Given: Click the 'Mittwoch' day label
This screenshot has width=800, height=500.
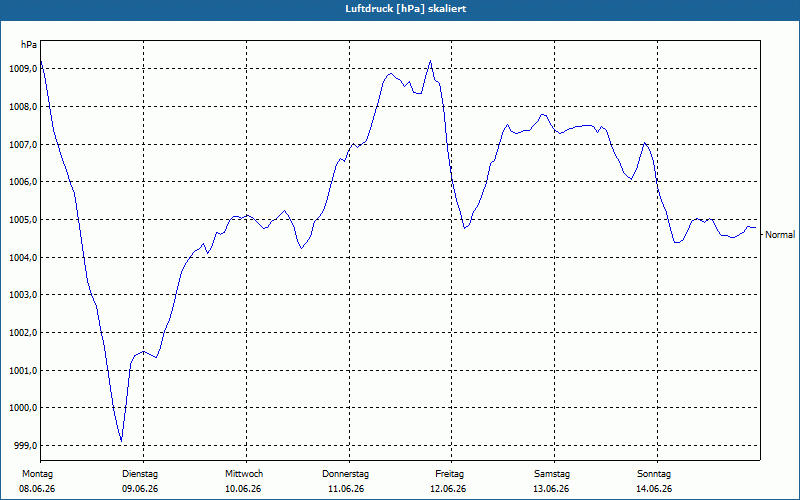Looking at the screenshot, I should click(x=244, y=474).
